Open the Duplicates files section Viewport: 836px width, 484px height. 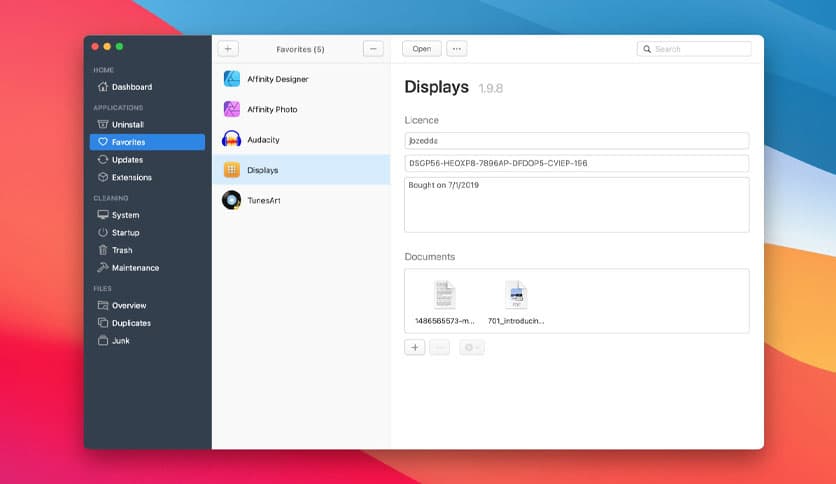point(131,323)
